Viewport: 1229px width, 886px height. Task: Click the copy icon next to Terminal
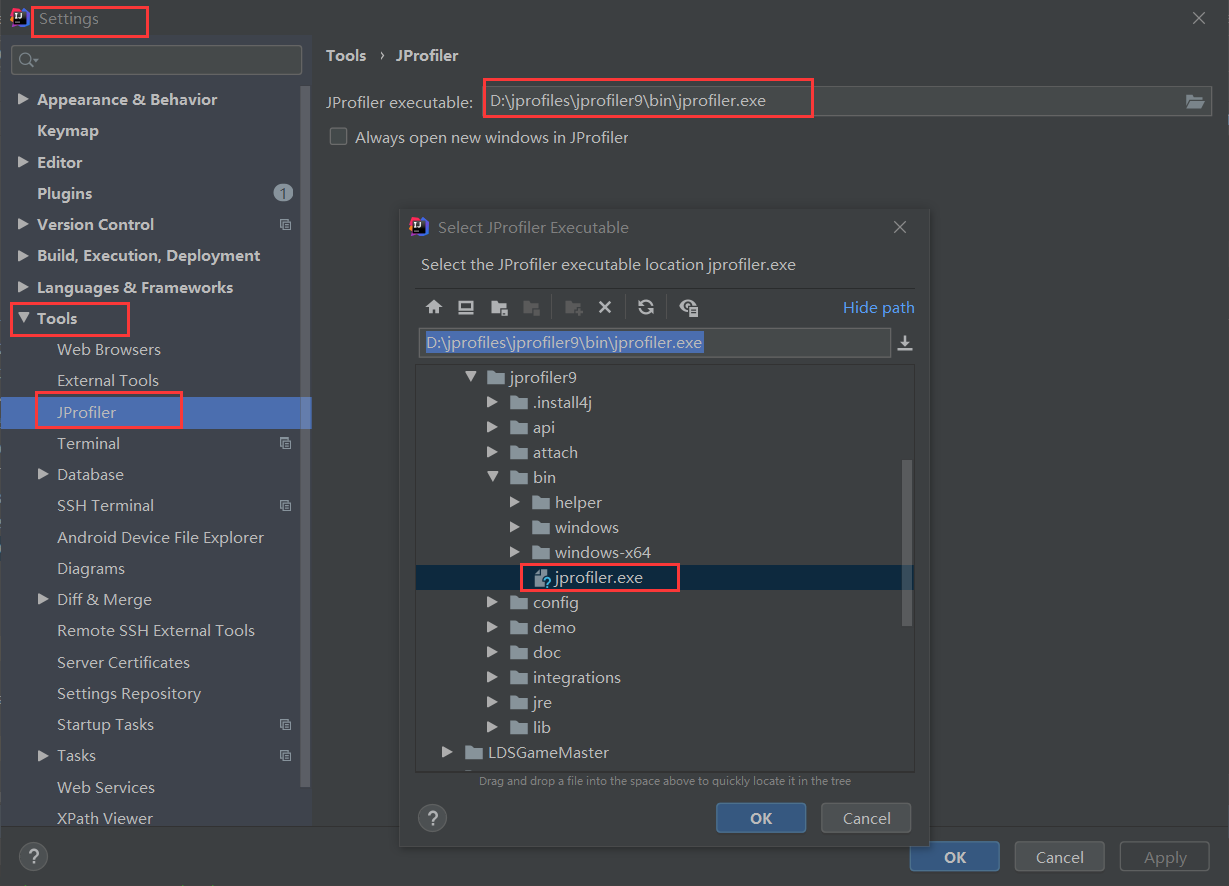(286, 443)
